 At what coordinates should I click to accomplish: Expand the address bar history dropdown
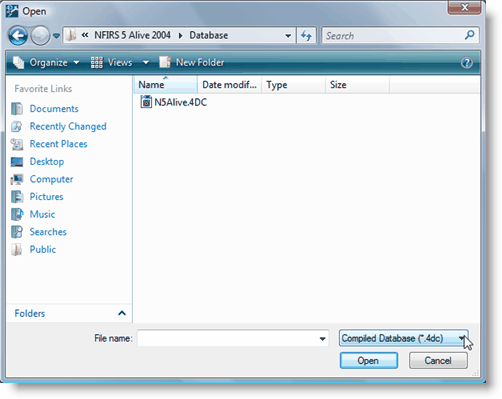pos(288,35)
